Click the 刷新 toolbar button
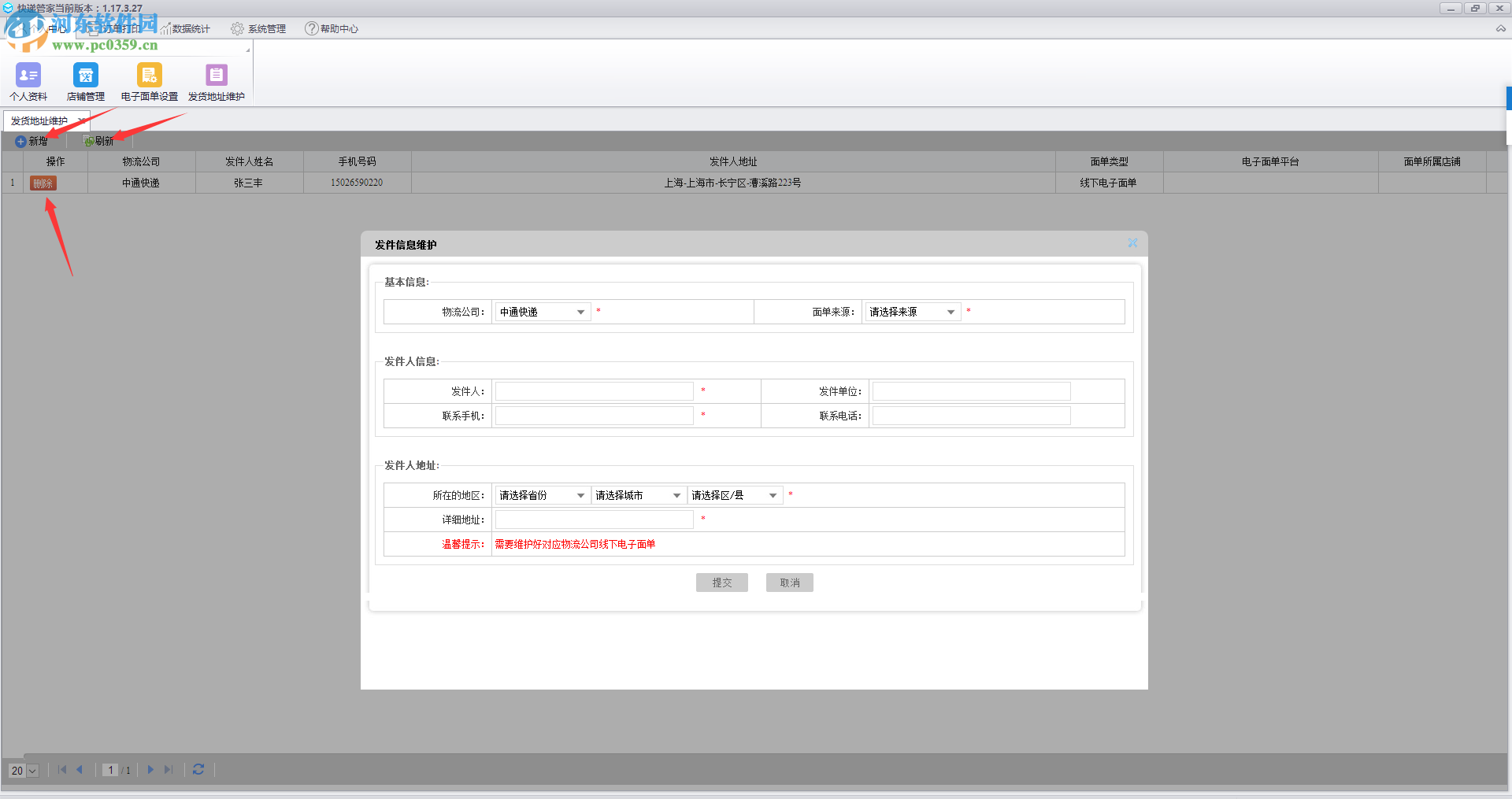The height and width of the screenshot is (799, 1512). (98, 142)
